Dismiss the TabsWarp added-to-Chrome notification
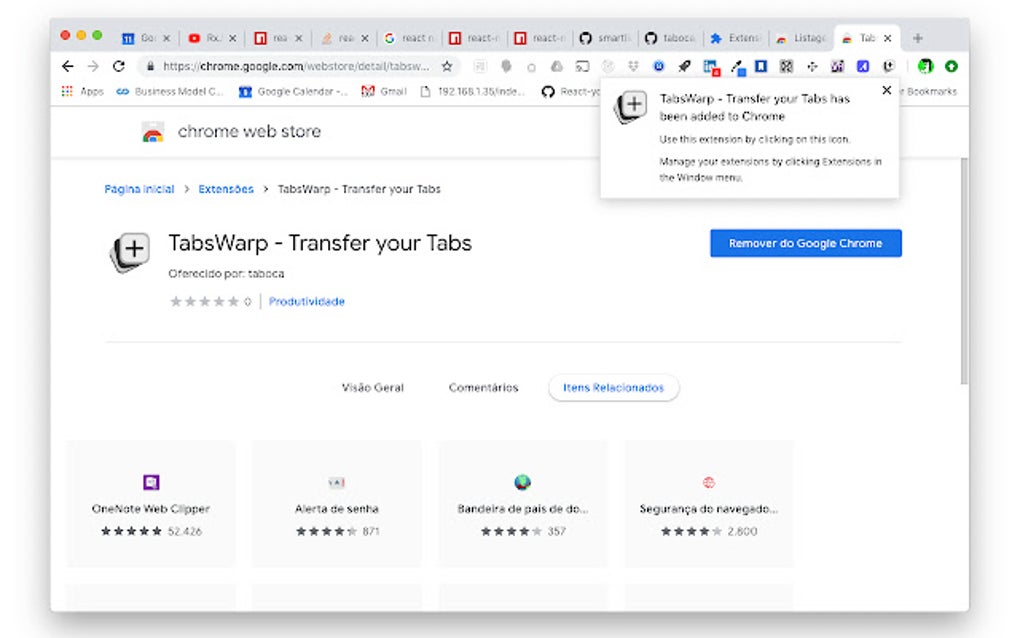Viewport: 1020px width, 638px height. click(x=886, y=90)
